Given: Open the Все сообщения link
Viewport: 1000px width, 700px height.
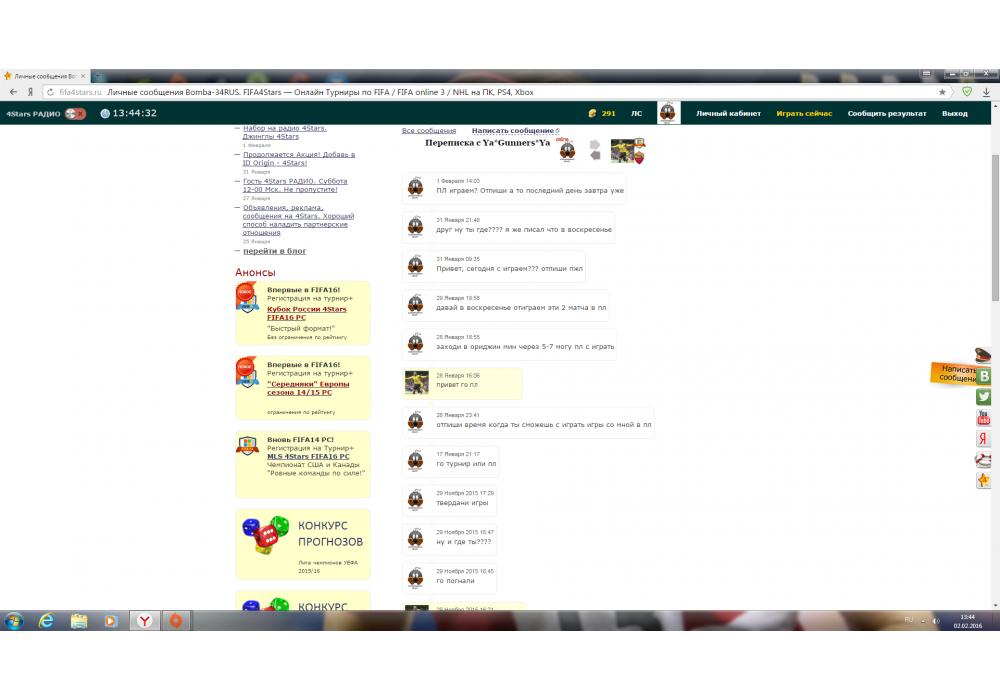Looking at the screenshot, I should point(429,131).
